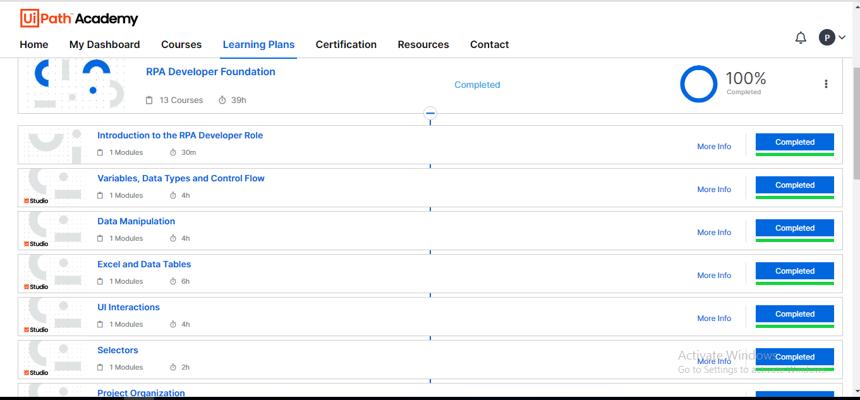Click the vertical page scrollbar
This screenshot has height=400, width=860.
click(x=854, y=200)
